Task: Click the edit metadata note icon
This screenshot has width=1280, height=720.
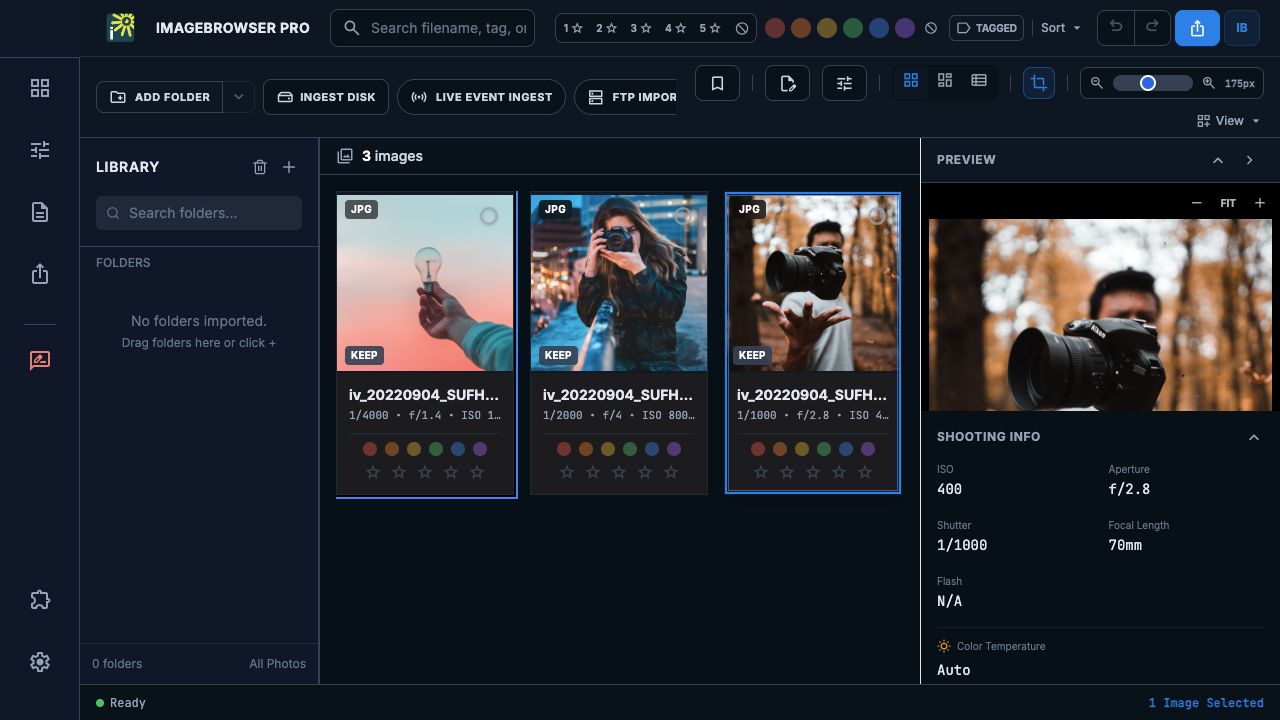Action: click(787, 83)
